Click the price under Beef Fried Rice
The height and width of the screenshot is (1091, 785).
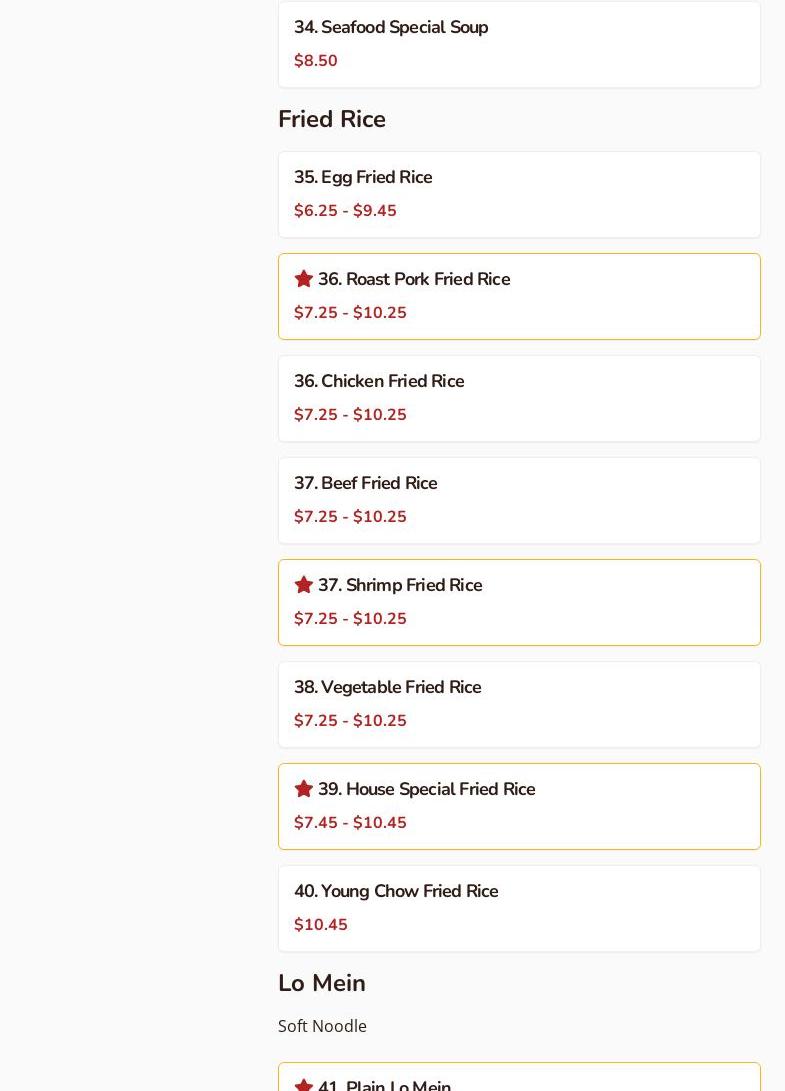[350, 517]
